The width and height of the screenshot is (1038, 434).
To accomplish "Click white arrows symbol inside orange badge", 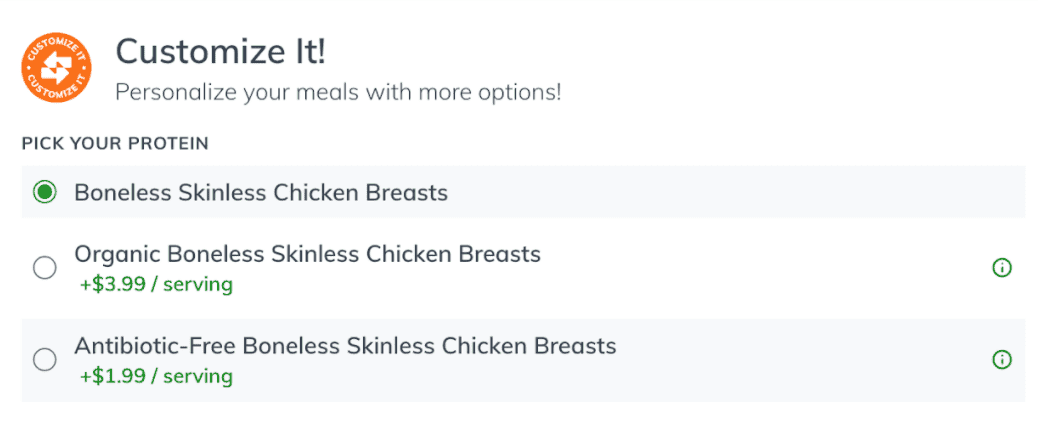I will (x=56, y=69).
